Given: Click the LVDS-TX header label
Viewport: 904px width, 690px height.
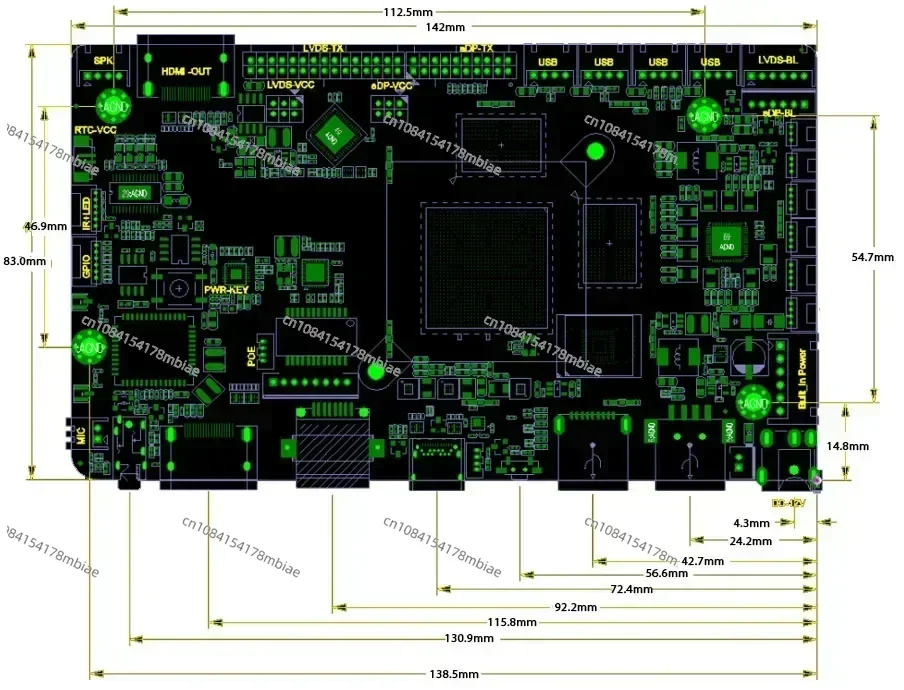Looking at the screenshot, I should click(x=323, y=48).
